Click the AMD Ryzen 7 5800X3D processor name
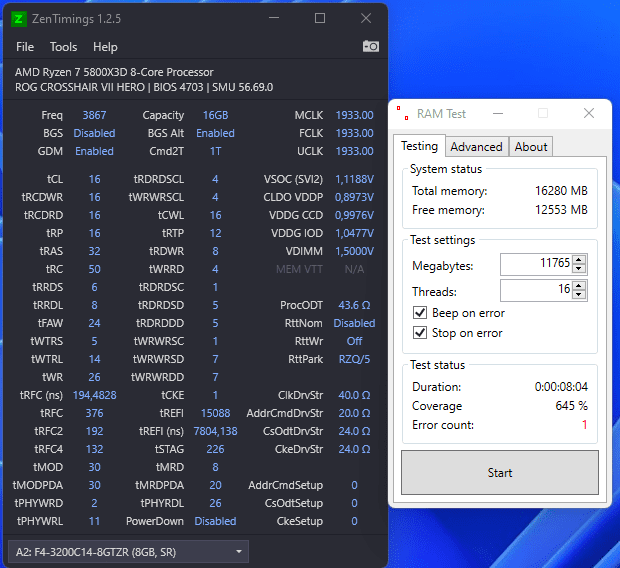 click(x=114, y=72)
